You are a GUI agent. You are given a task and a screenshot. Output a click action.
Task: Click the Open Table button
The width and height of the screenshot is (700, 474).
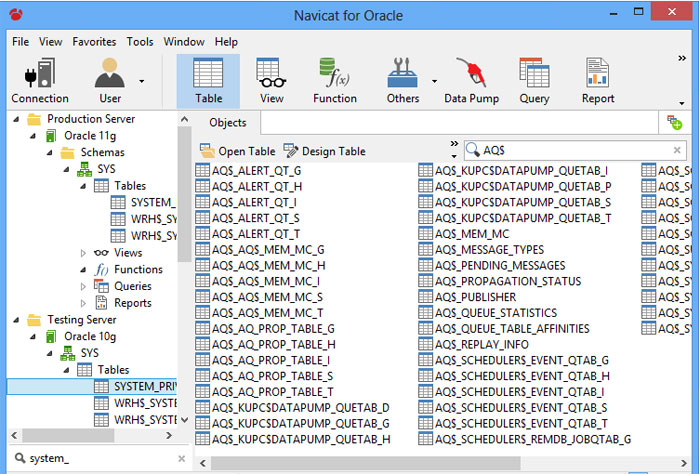tap(238, 151)
